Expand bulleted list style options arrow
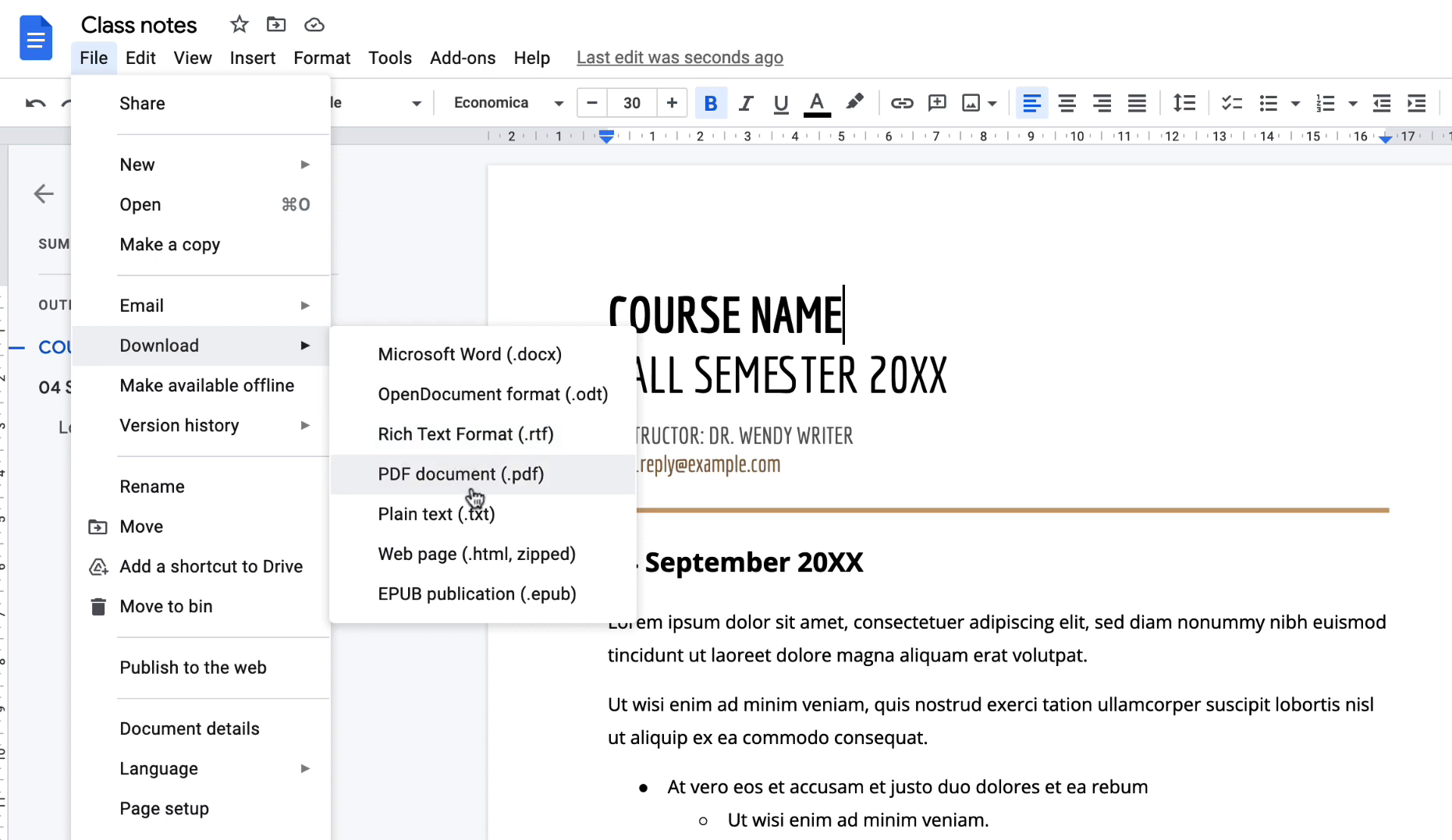Screen dimensions: 1452x840 [1295, 103]
